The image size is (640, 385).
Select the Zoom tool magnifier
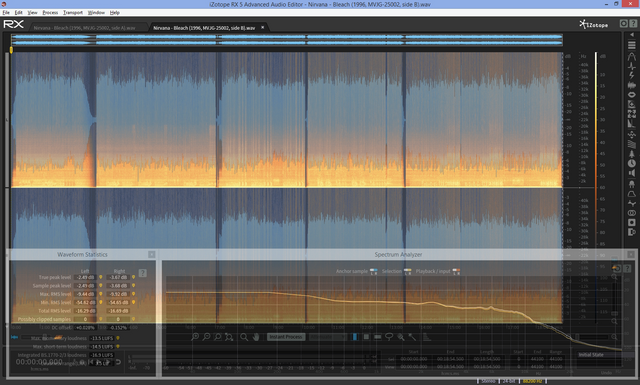click(x=244, y=337)
